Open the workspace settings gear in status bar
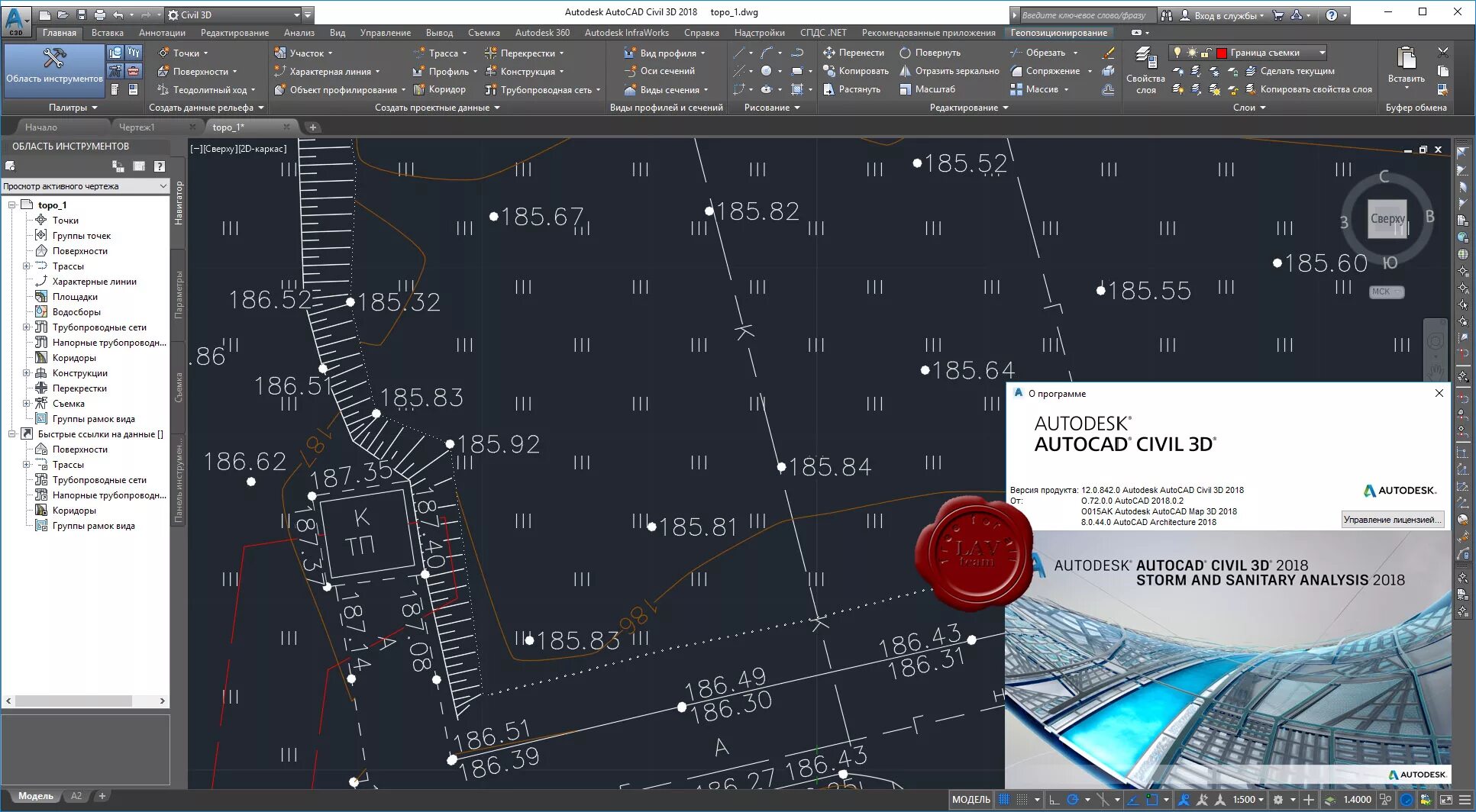The image size is (1476, 812). (1278, 800)
